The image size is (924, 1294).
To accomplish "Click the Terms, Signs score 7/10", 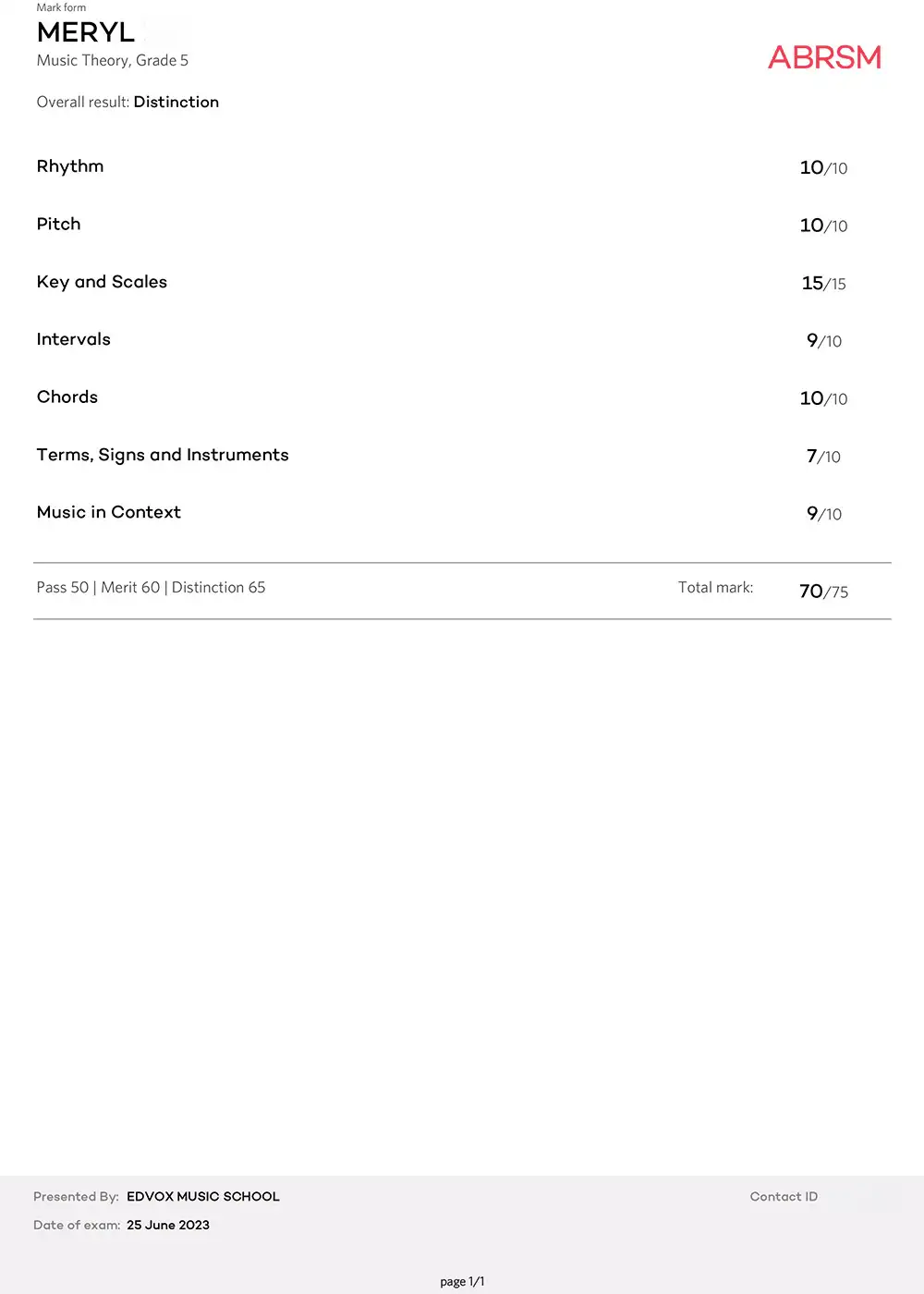I will (823, 456).
